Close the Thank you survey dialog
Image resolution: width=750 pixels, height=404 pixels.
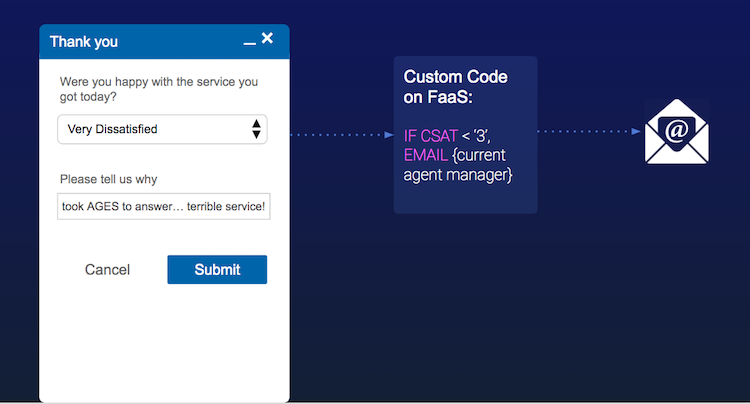coord(267,38)
